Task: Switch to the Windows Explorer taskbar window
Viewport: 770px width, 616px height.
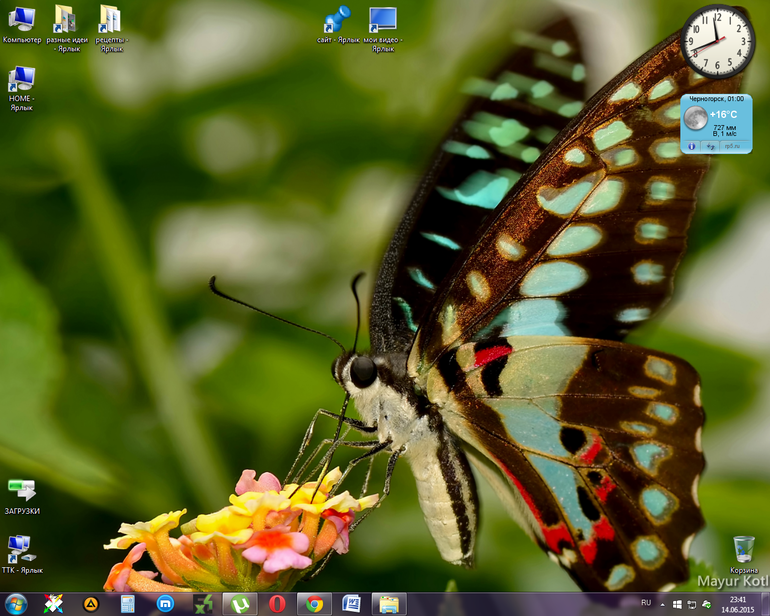Action: click(389, 604)
